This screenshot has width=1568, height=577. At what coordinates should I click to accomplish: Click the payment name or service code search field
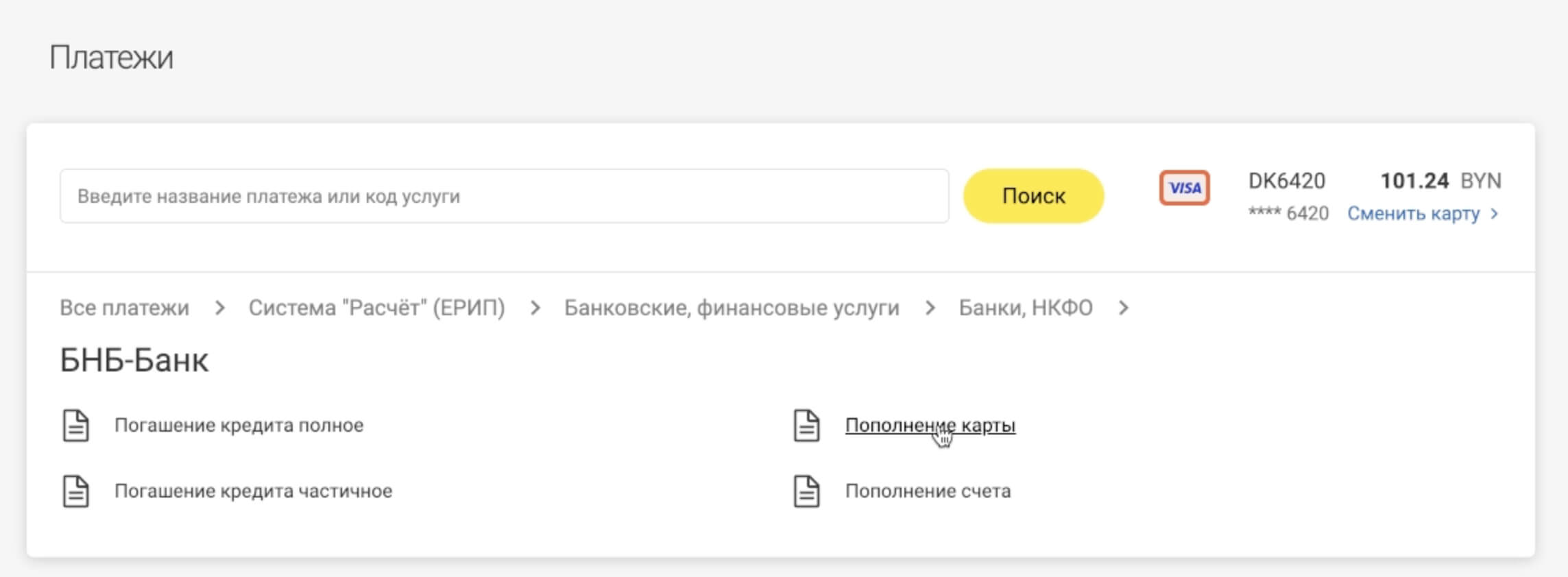tap(504, 197)
